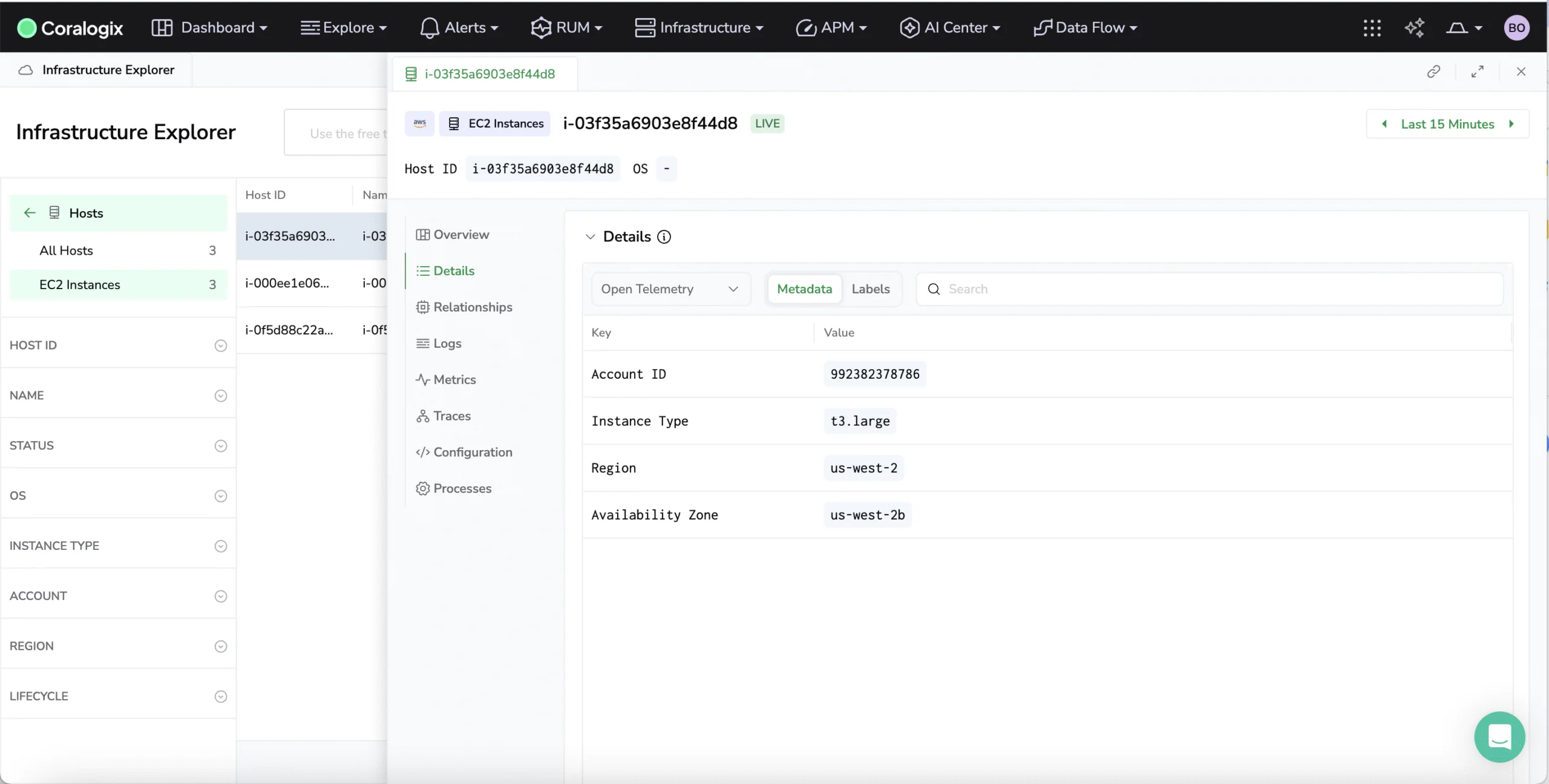The image size is (1549, 784).
Task: Select host row i-0f5d88c22a...
Action: tap(312, 330)
